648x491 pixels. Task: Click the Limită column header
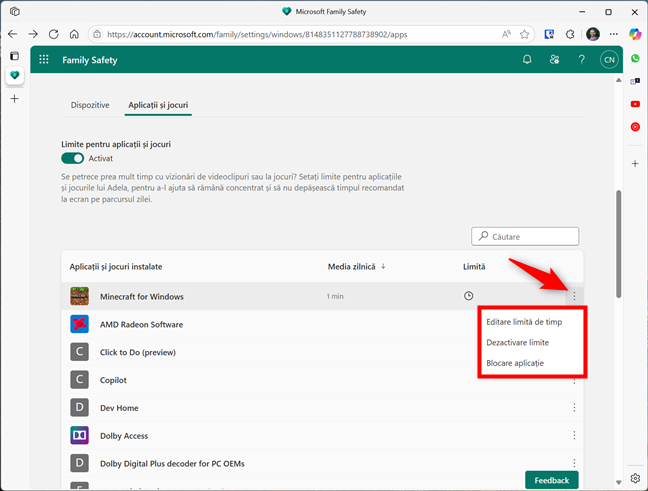(x=474, y=267)
